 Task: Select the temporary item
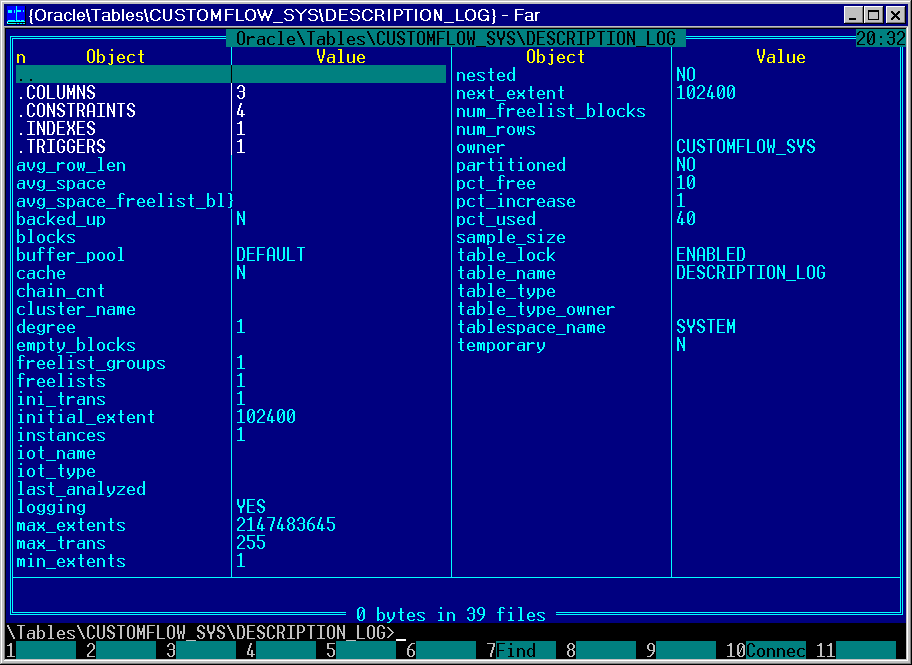click(501, 345)
